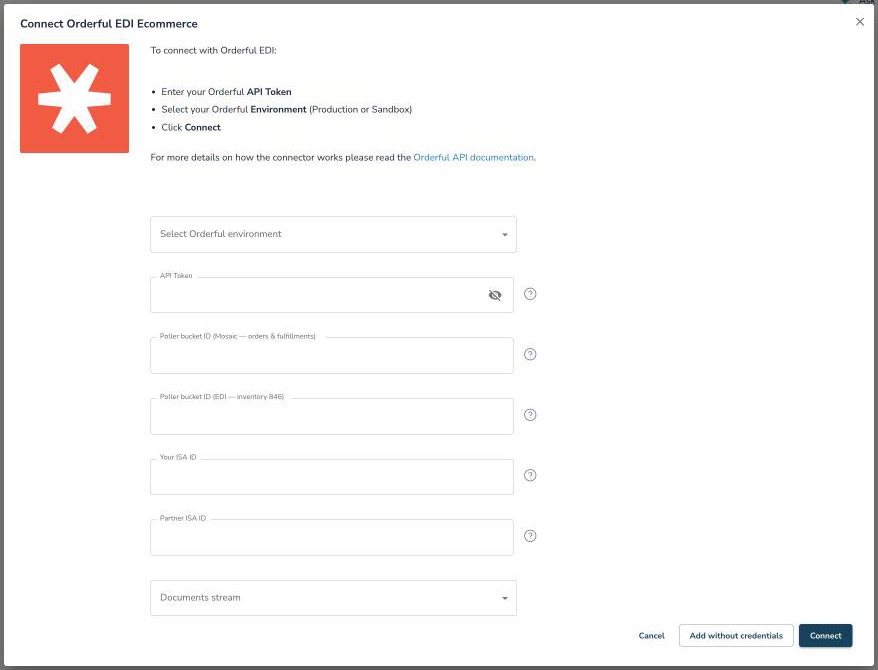The height and width of the screenshot is (670, 878).
Task: Focus the Mosaic orders & fulfillments bucket field
Action: point(331,355)
